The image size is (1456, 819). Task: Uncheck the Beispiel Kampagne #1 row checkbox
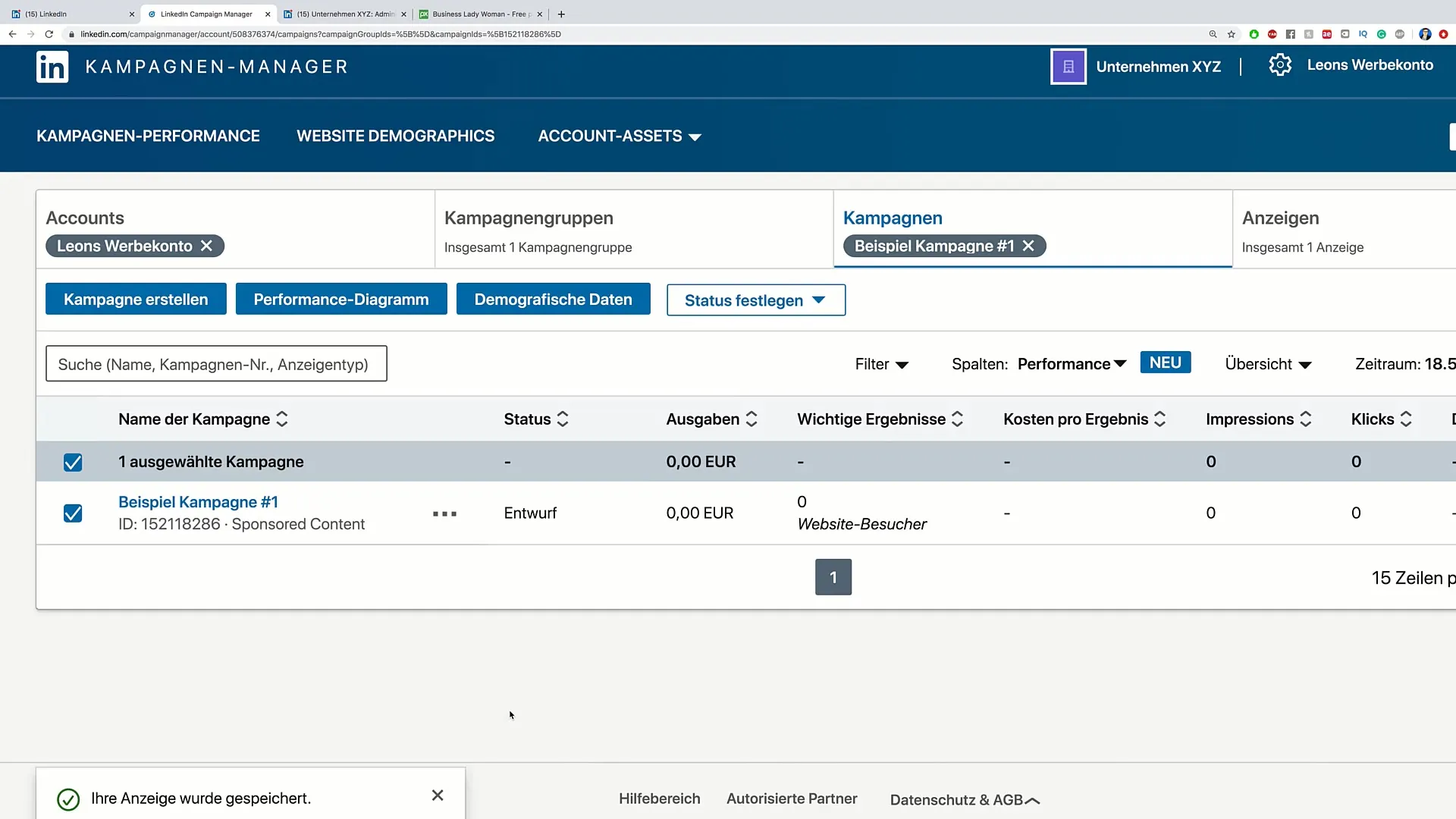click(73, 513)
